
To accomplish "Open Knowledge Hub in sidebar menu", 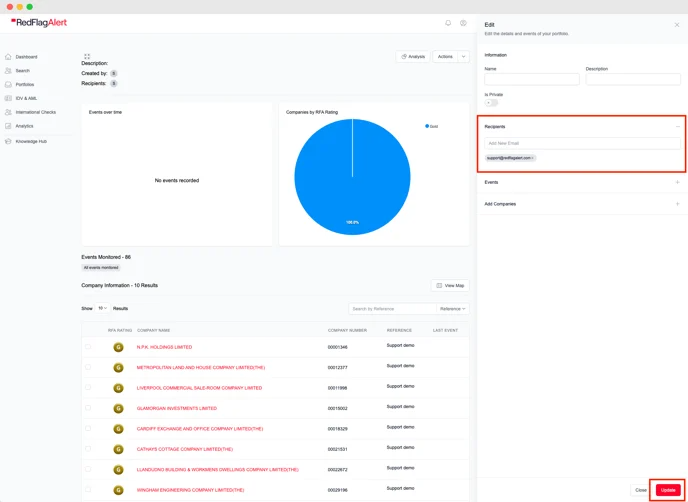I will point(31,141).
